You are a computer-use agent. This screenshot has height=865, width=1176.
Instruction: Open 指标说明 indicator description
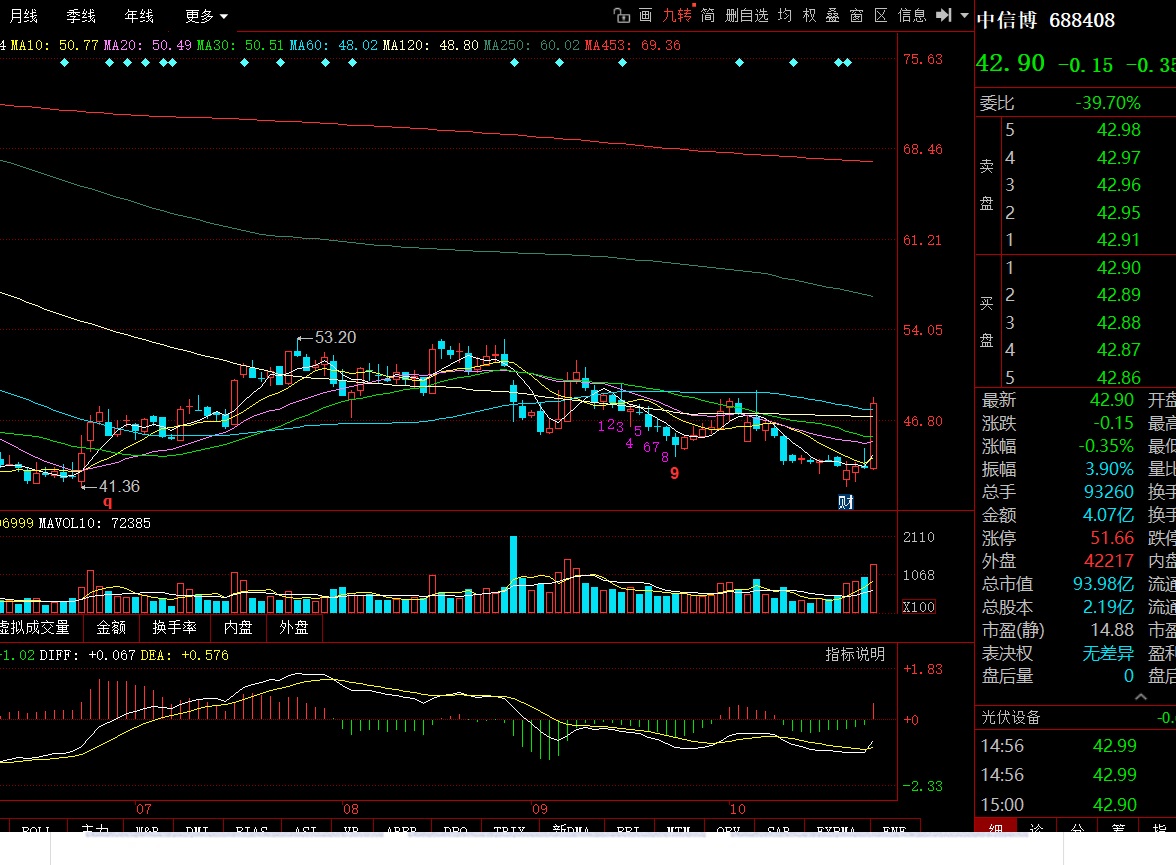click(x=855, y=654)
